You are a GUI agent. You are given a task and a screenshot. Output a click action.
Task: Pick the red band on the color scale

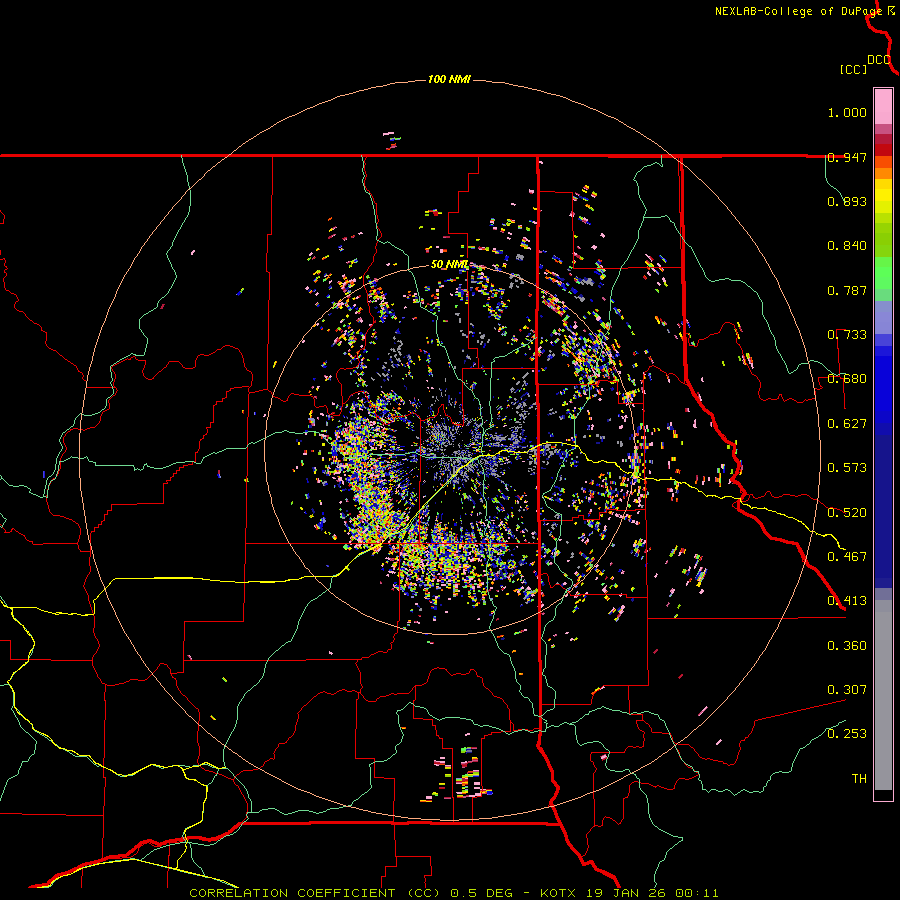pos(883,150)
